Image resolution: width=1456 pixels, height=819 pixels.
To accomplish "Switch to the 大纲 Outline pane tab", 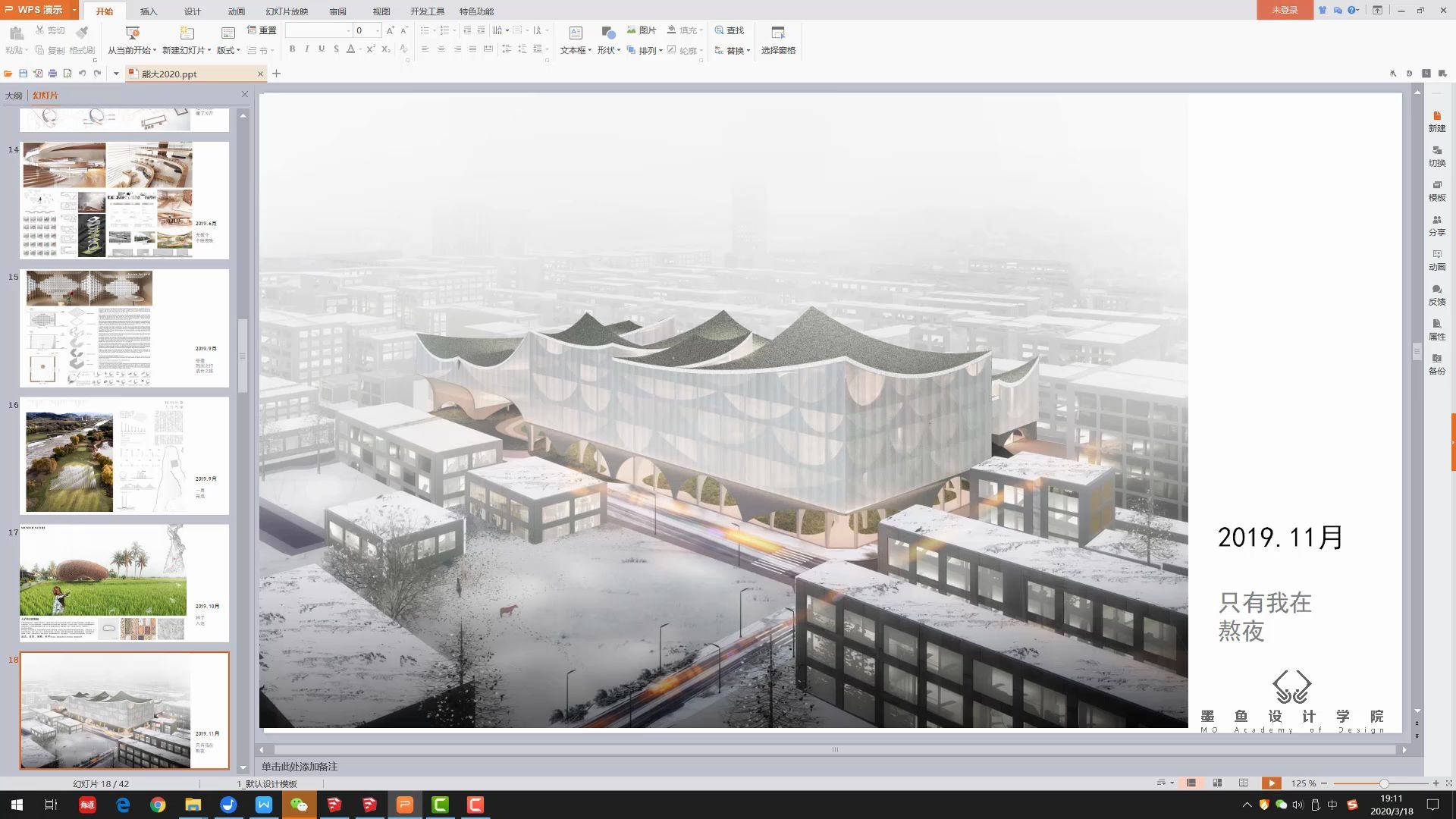I will (x=14, y=96).
